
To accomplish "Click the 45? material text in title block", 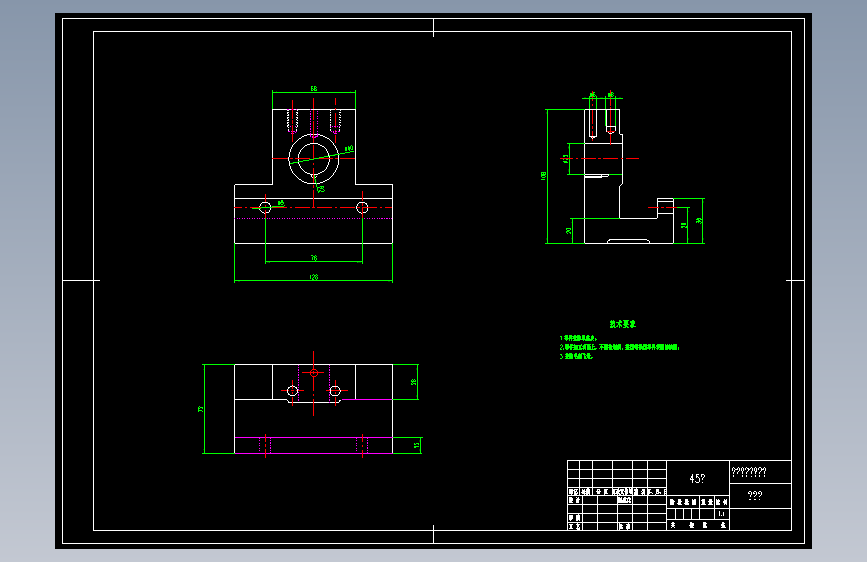I will (x=697, y=478).
